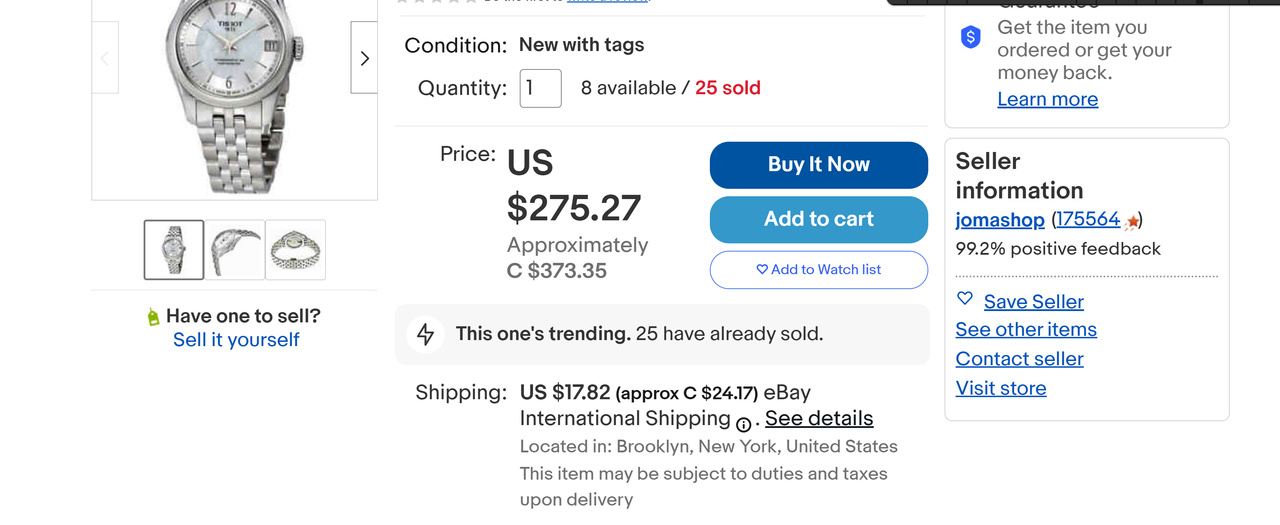Click Learn more about money back guarantee

click(x=1047, y=99)
